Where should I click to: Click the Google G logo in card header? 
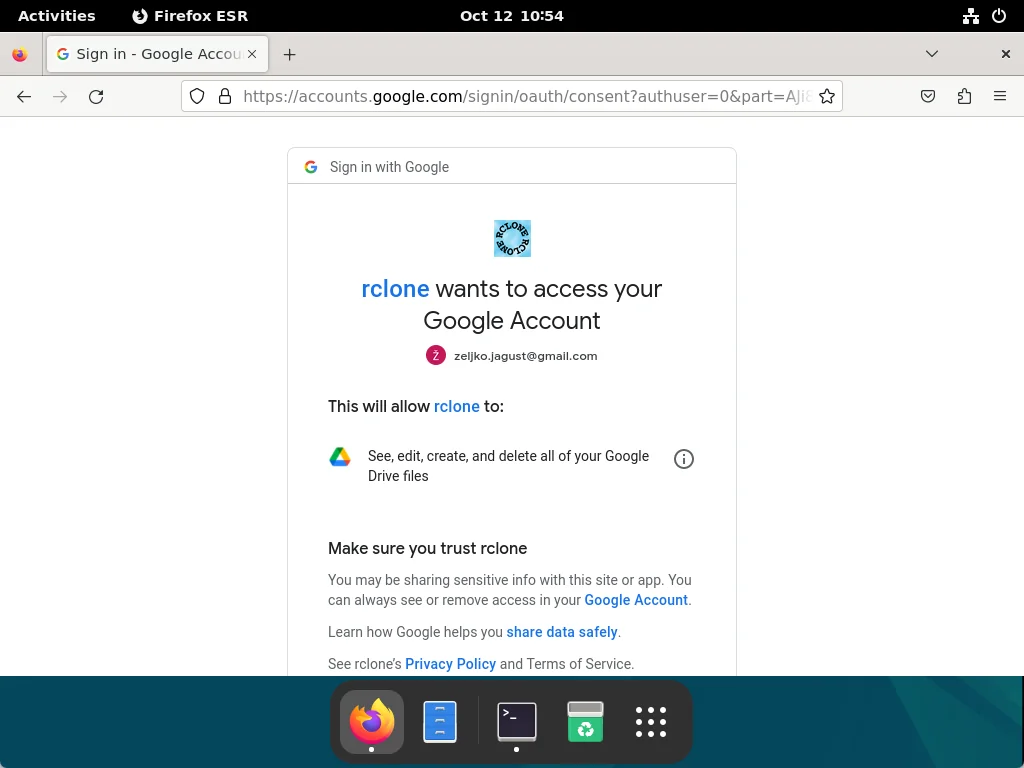coord(311,167)
